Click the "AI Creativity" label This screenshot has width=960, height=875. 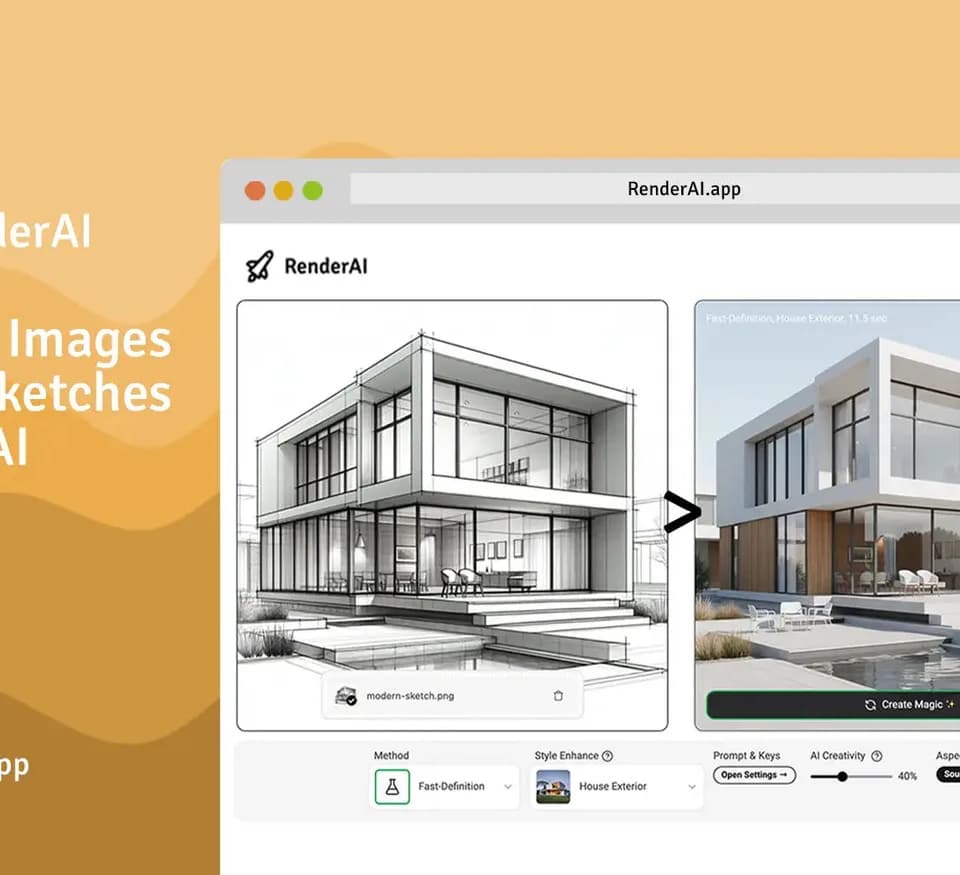(x=838, y=756)
